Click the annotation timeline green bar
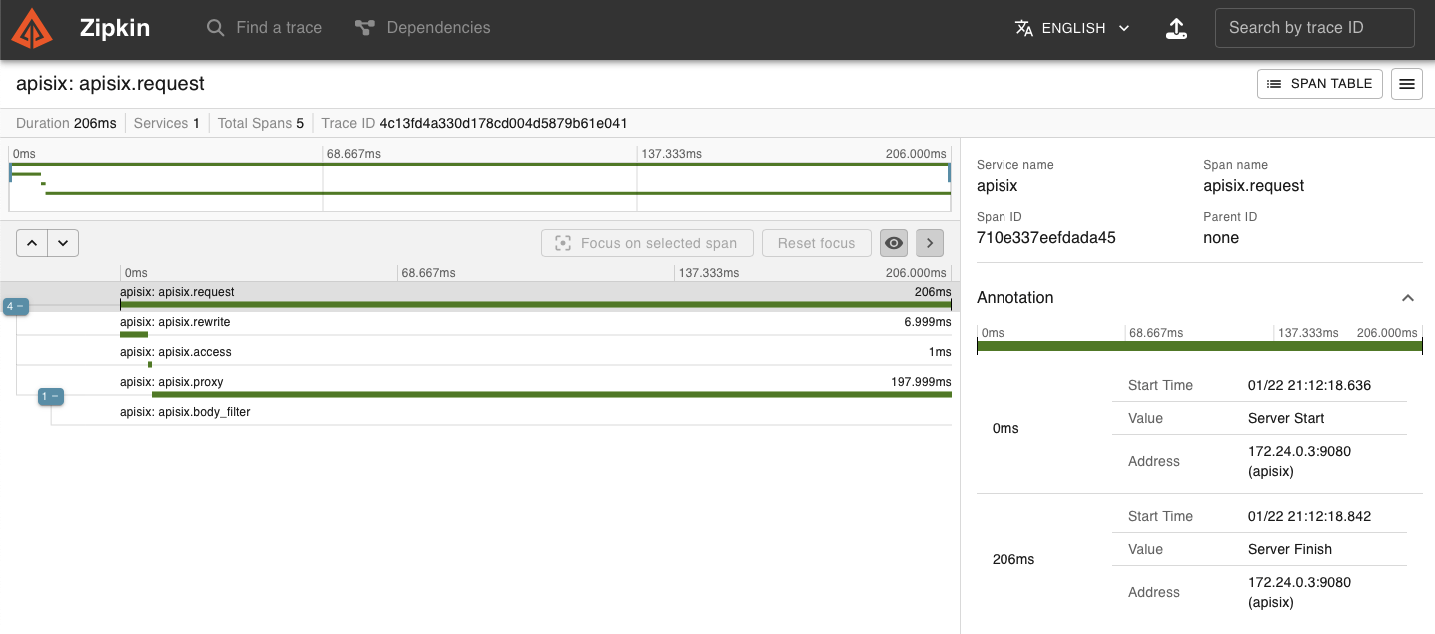This screenshot has height=634, width=1435. [x=1199, y=346]
